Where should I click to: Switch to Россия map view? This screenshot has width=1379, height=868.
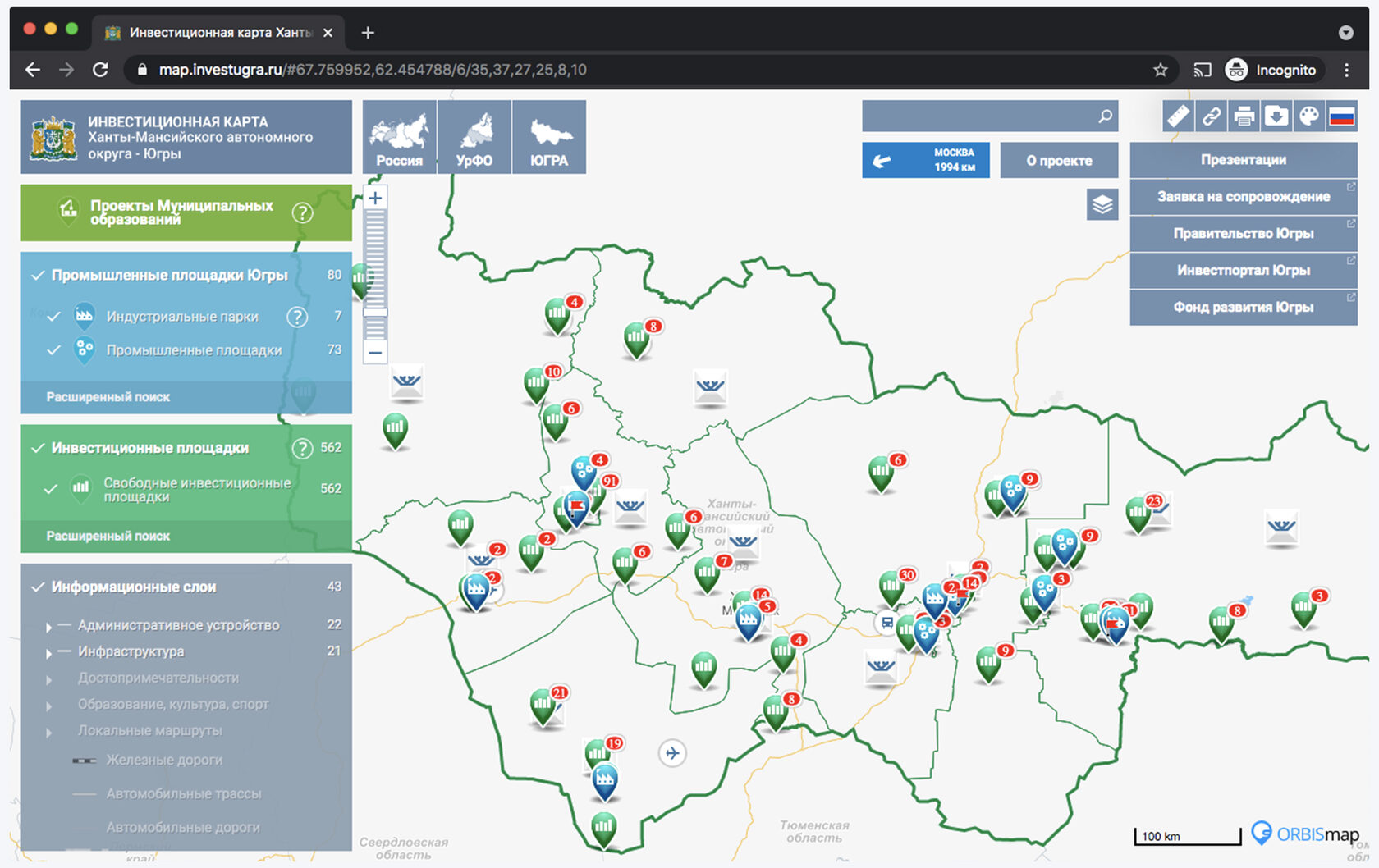(400, 137)
